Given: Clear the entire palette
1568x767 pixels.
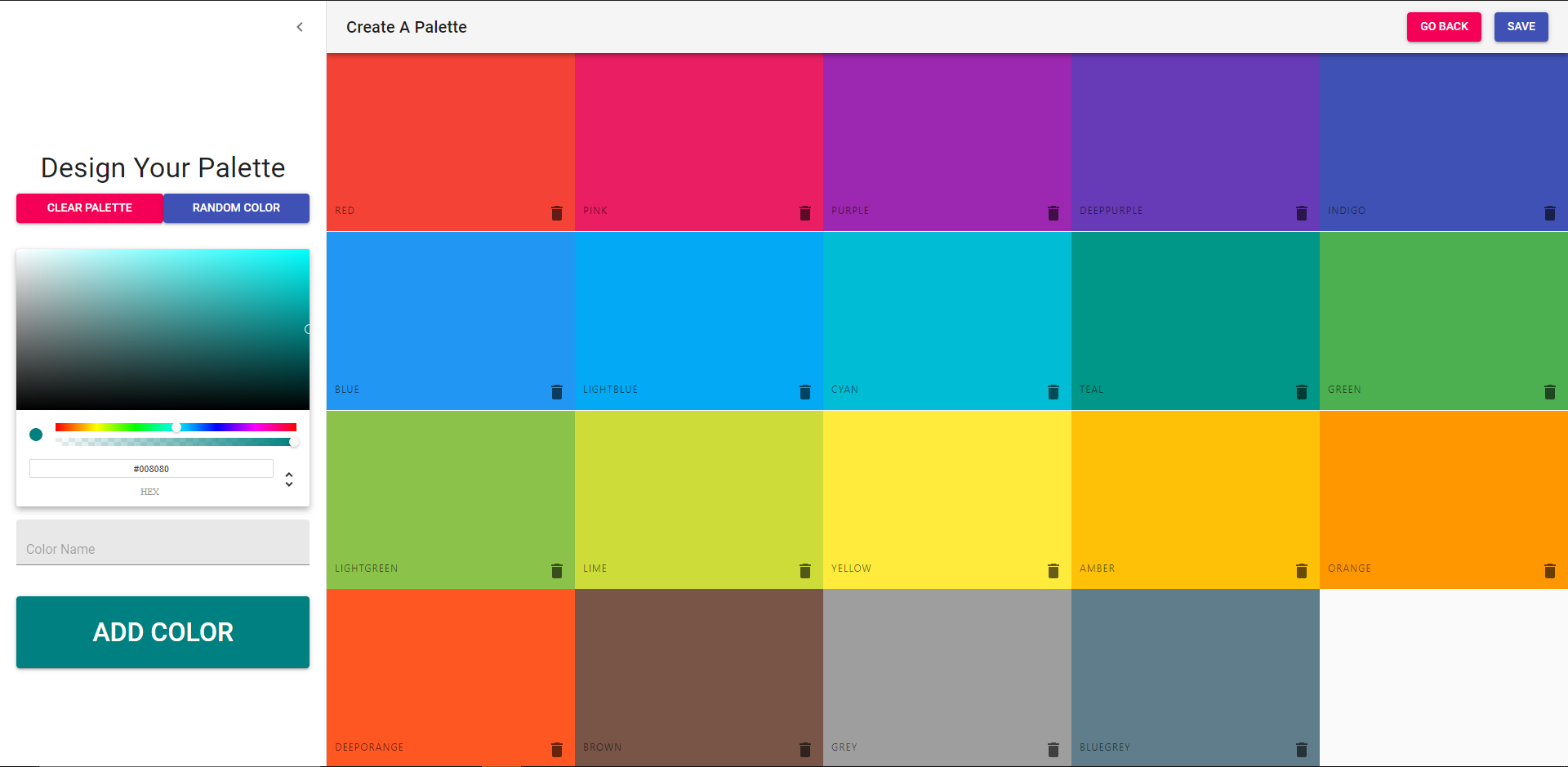Looking at the screenshot, I should coord(89,208).
